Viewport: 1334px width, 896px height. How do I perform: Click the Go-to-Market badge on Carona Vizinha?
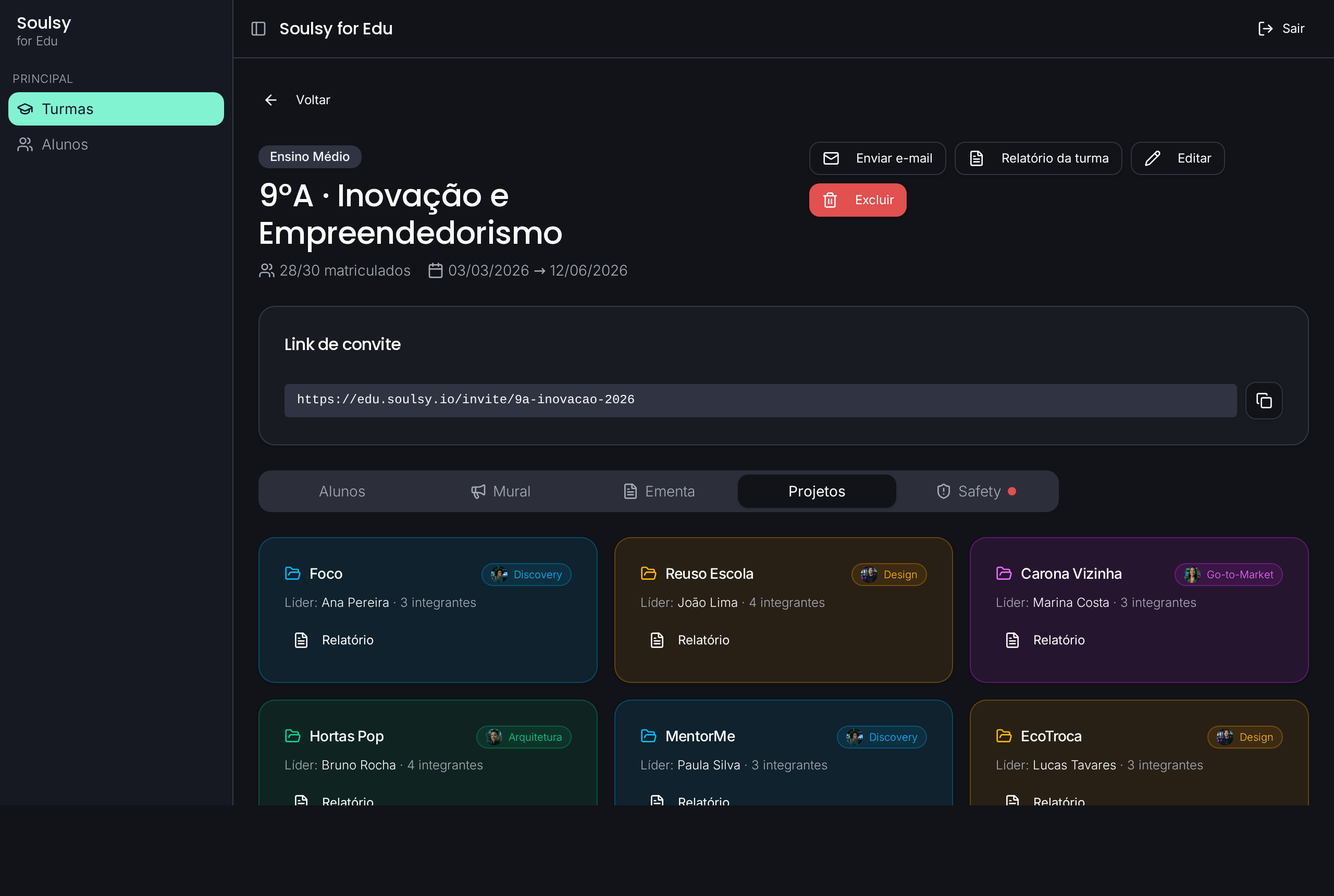(1228, 574)
